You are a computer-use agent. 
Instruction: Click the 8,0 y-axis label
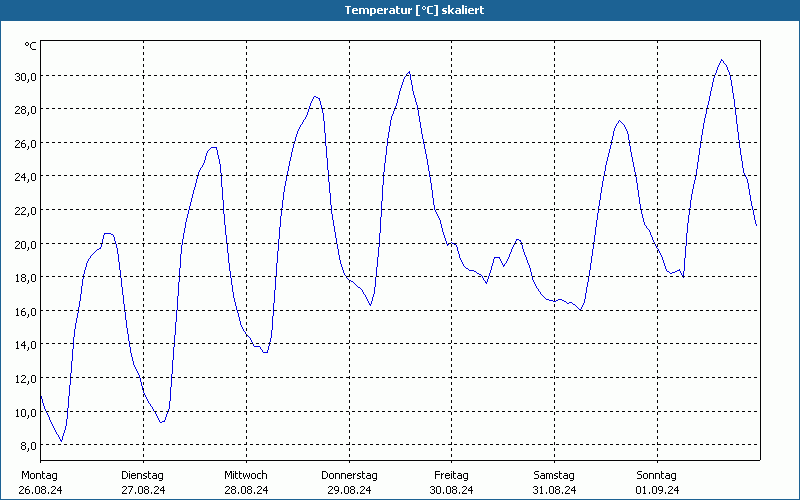coord(28,446)
